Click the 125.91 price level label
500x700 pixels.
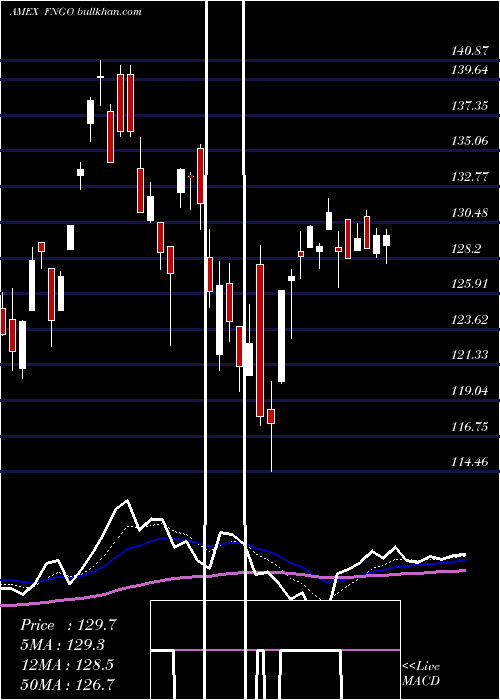470,283
